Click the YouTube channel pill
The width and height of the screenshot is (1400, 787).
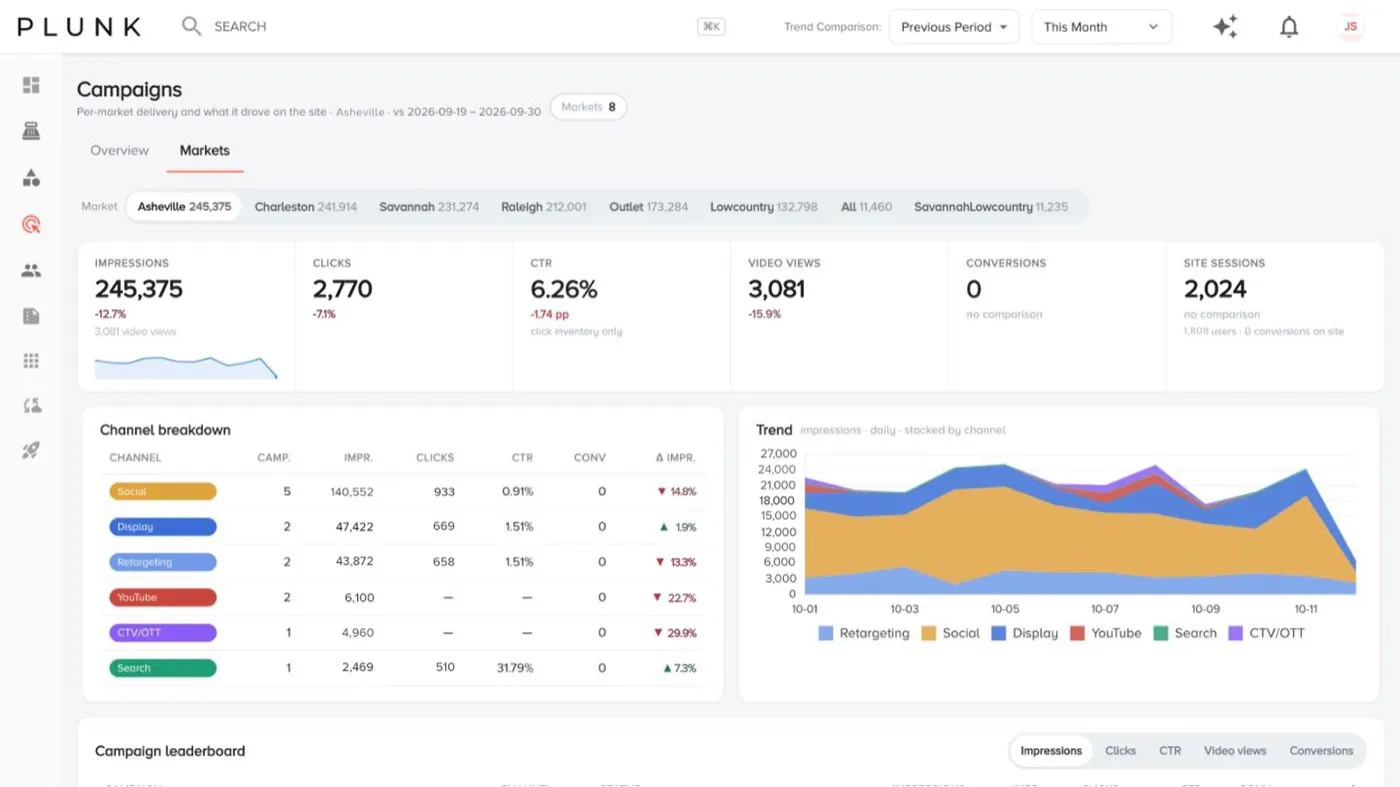click(x=163, y=598)
